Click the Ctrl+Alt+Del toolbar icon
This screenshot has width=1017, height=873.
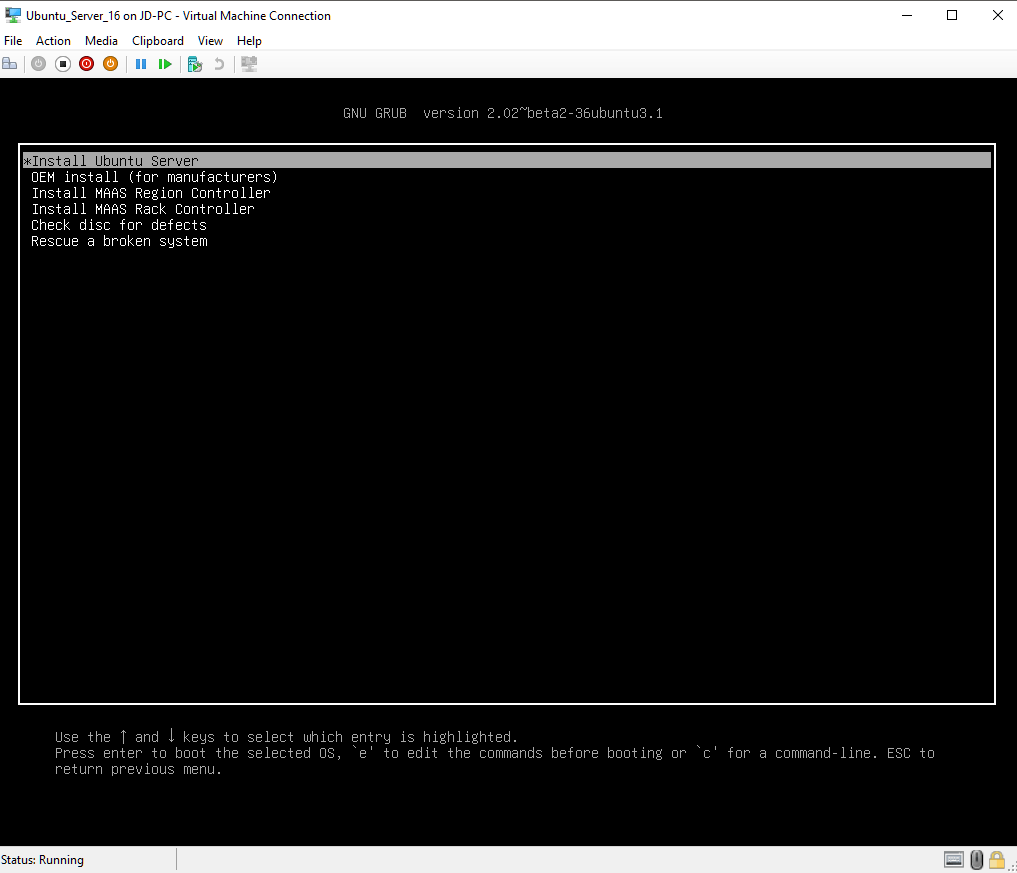click(x=10, y=64)
